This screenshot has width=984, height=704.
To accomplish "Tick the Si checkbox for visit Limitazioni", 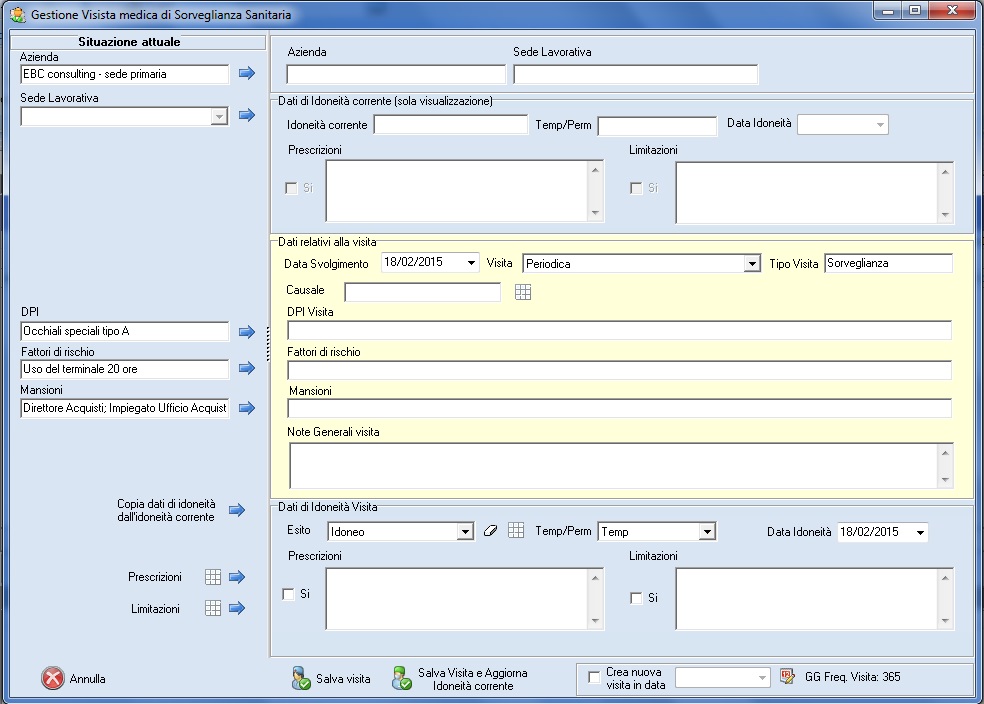I will 636,598.
